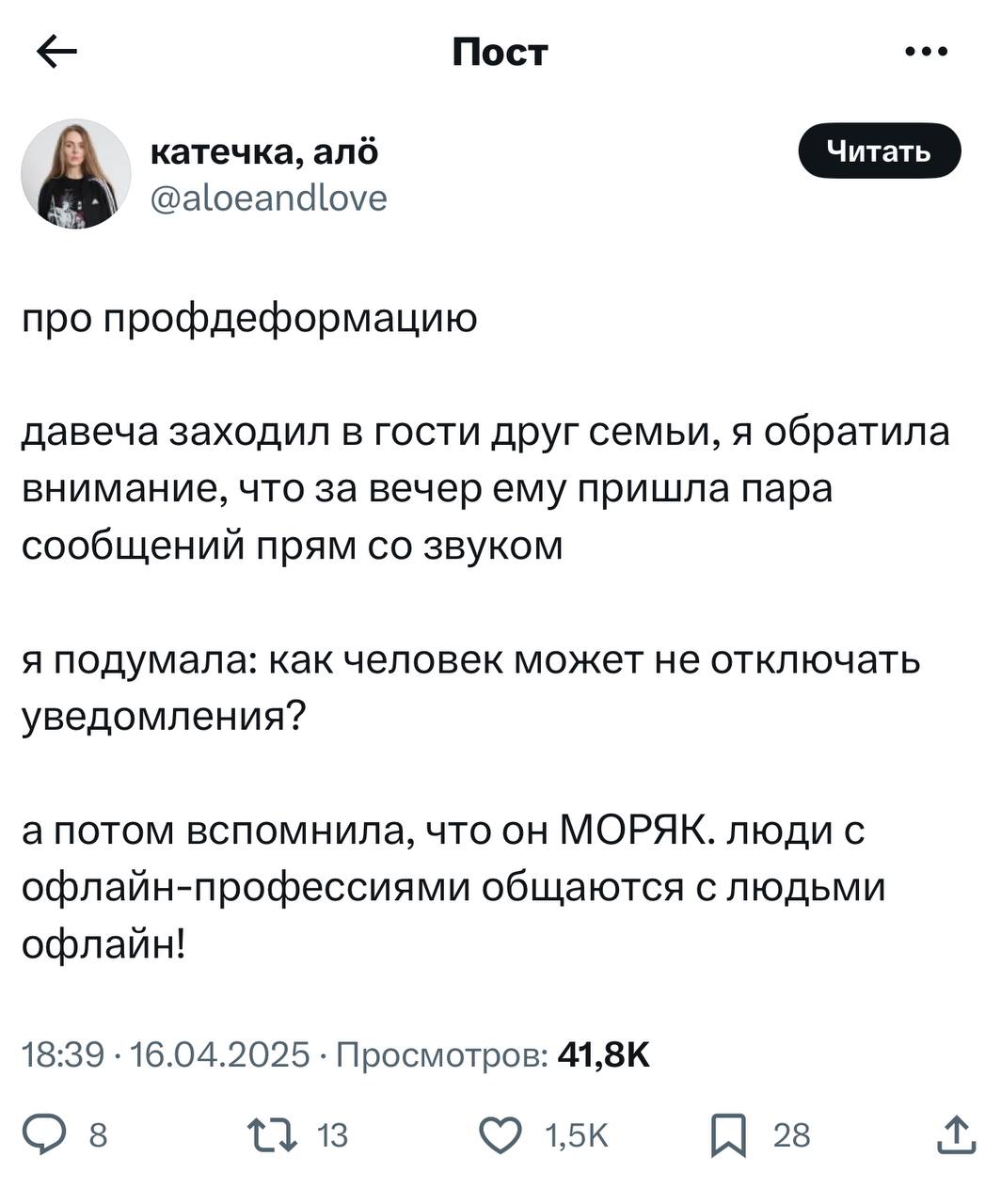Open the profile named катечка, алё
Screen dimensions: 1001x1204
pyautogui.click(x=264, y=151)
